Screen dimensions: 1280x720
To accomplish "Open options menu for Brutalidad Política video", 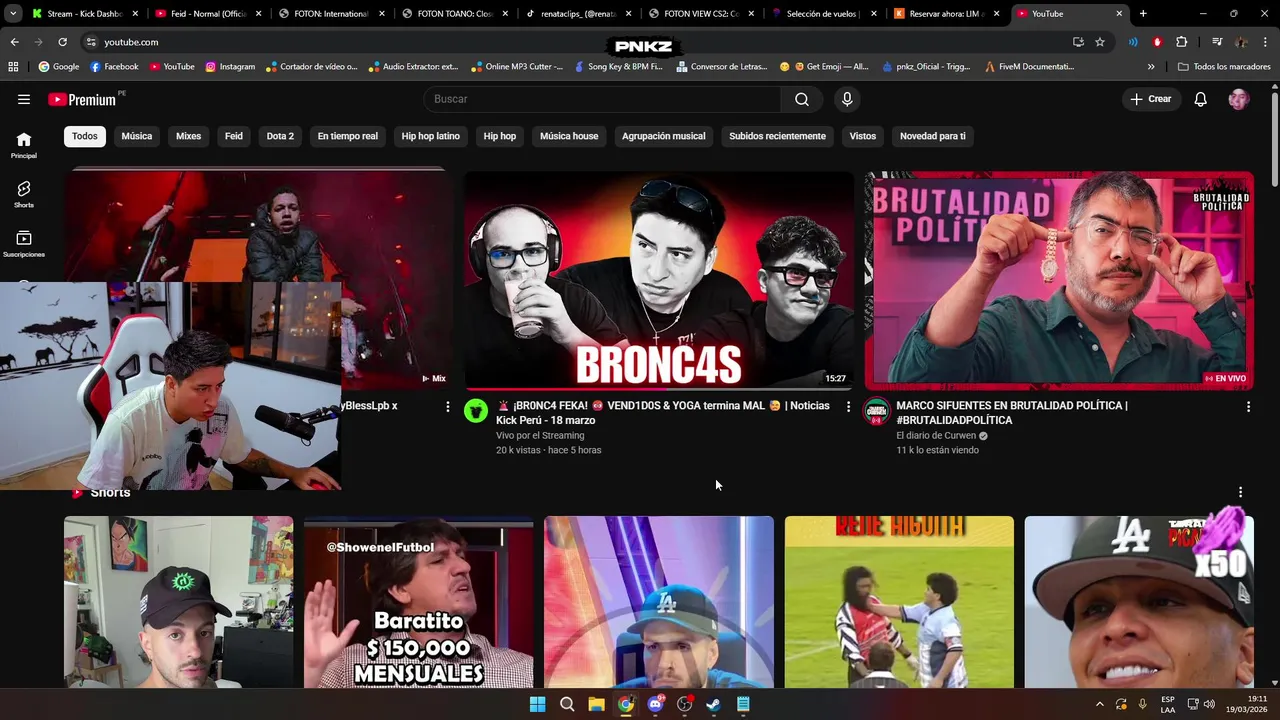I will coord(1248,407).
